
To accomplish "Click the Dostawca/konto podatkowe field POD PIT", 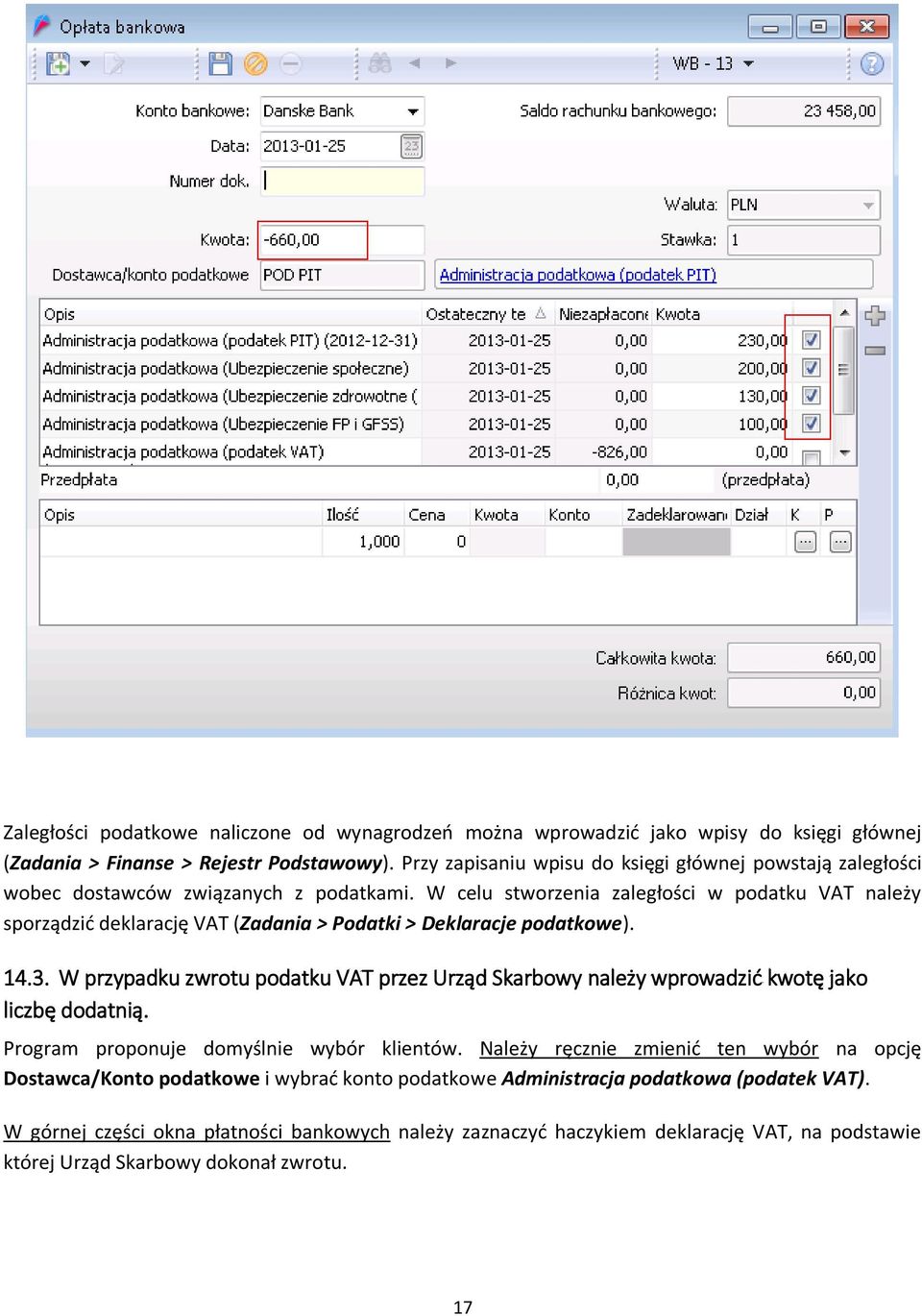I will click(342, 275).
